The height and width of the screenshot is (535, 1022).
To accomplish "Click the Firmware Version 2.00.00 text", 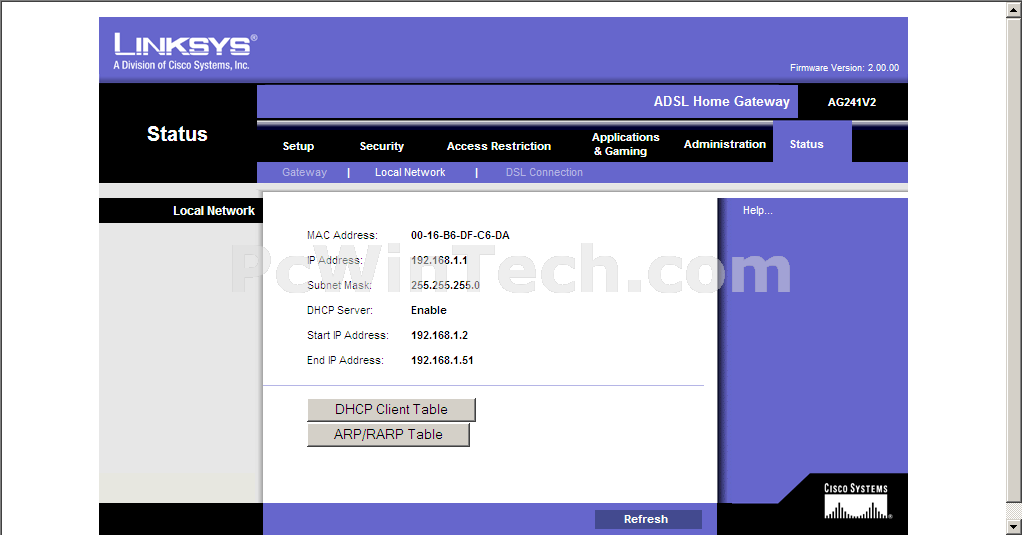I will tap(844, 68).
